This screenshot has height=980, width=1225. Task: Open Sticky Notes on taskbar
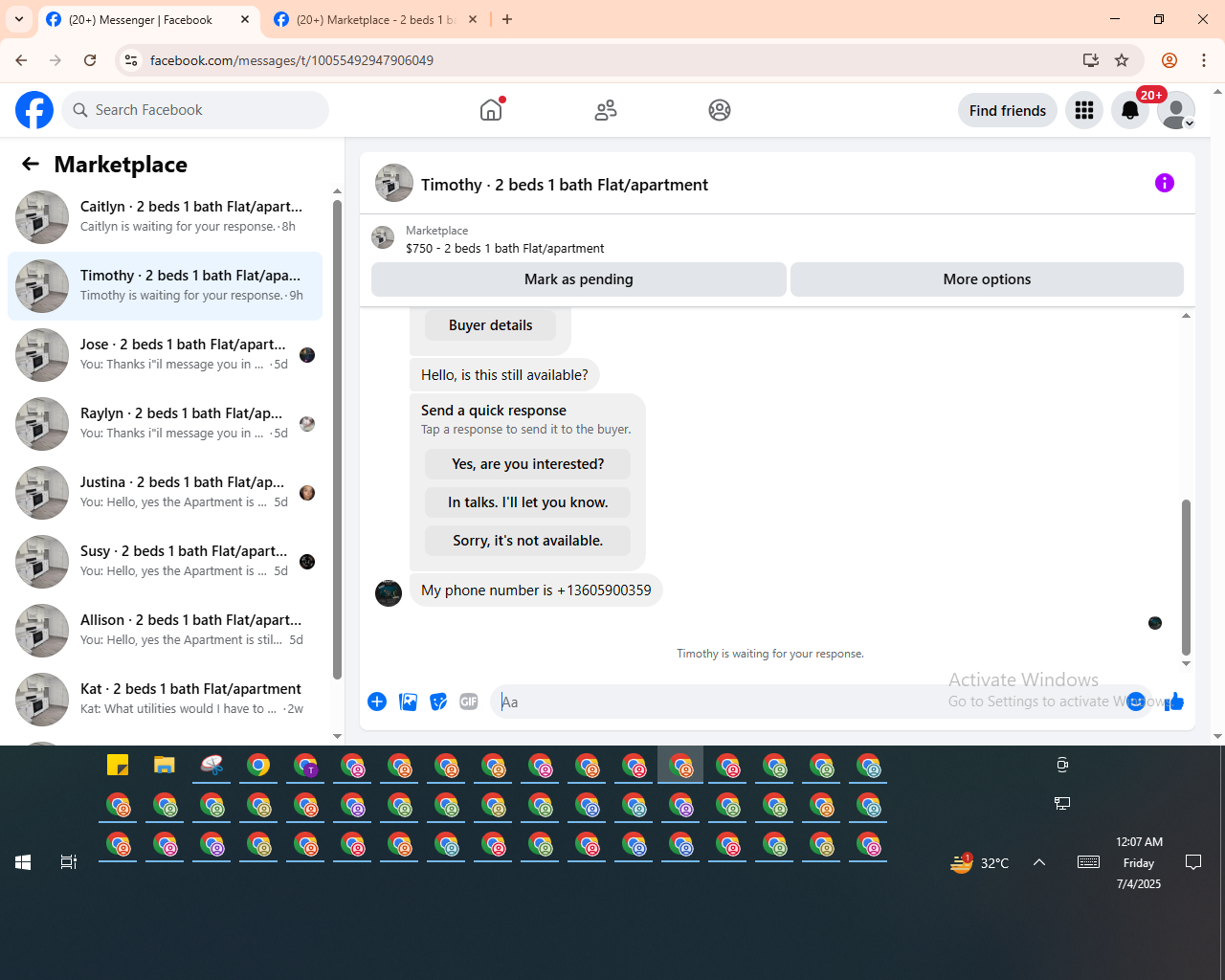(118, 765)
